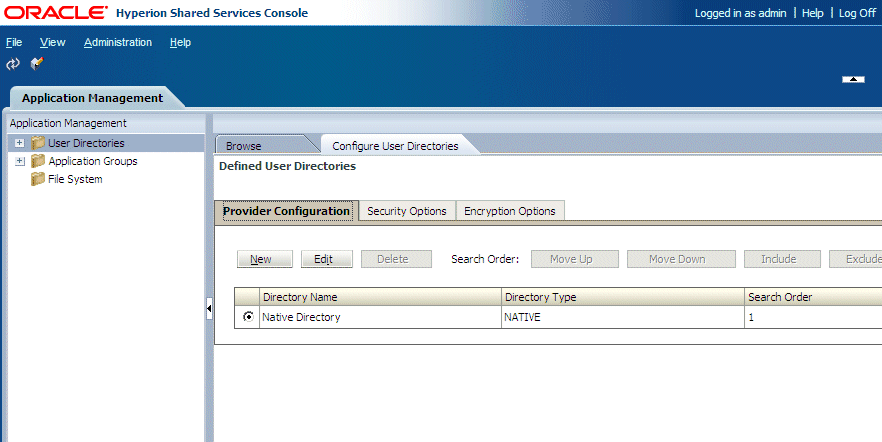Click the Help link in the header

tap(812, 13)
